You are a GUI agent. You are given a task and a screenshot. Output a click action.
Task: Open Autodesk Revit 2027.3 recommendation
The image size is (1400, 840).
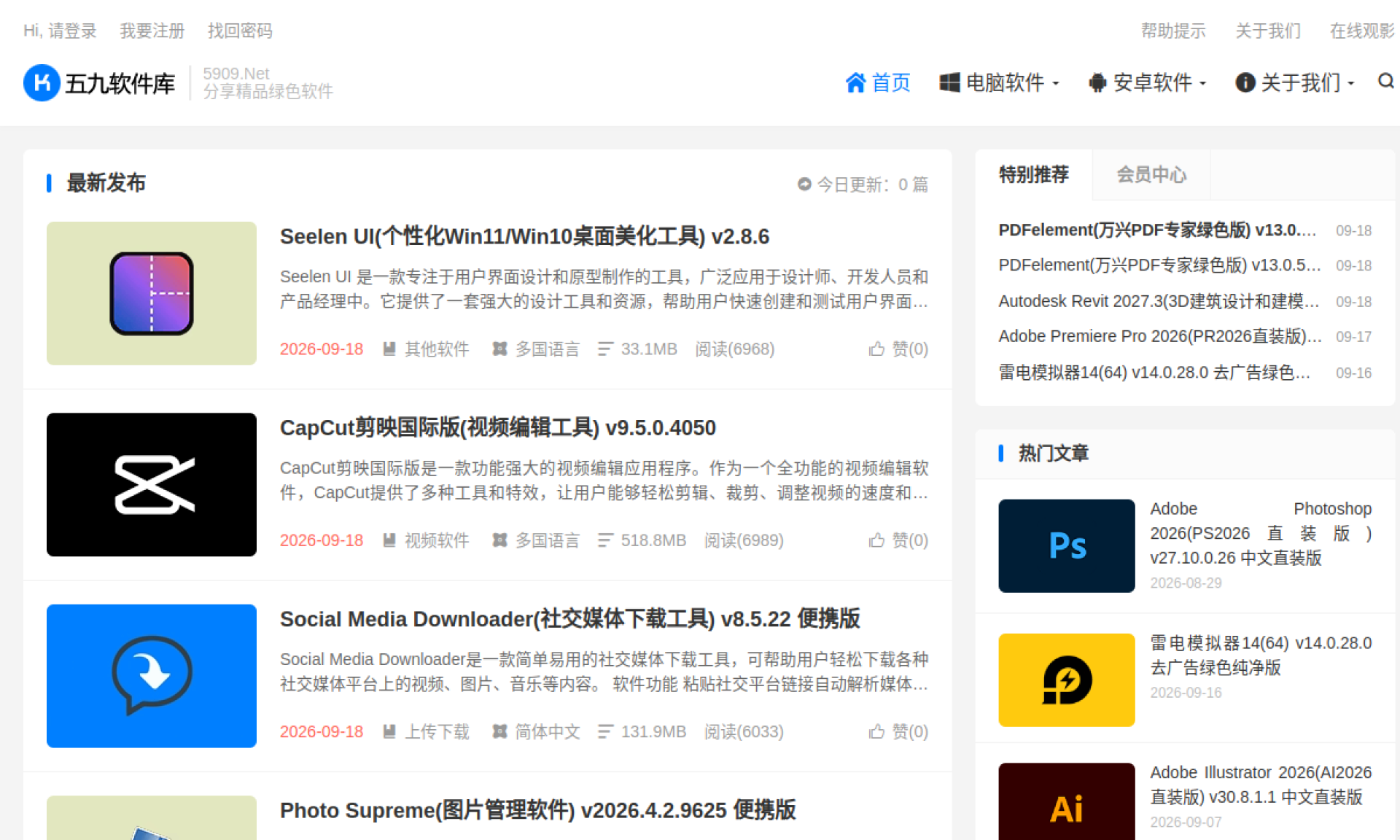pyautogui.click(x=1159, y=301)
